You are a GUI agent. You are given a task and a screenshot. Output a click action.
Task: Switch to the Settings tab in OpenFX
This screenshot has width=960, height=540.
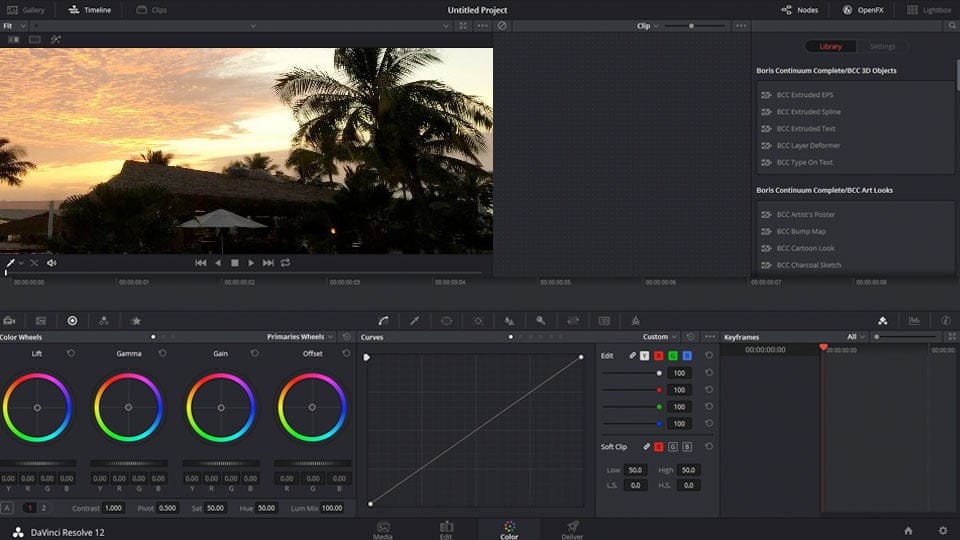coord(882,47)
